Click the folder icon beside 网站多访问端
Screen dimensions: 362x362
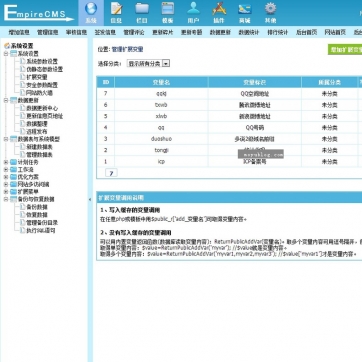point(13,184)
